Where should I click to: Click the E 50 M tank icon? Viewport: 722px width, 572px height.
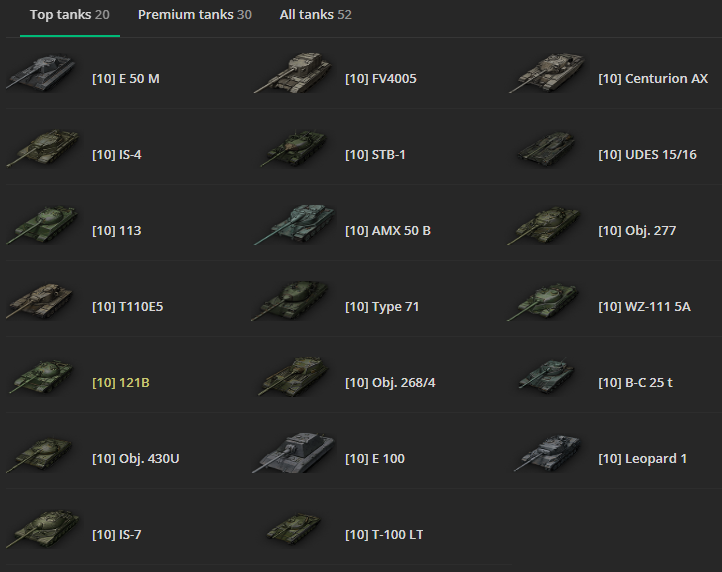(x=41, y=73)
